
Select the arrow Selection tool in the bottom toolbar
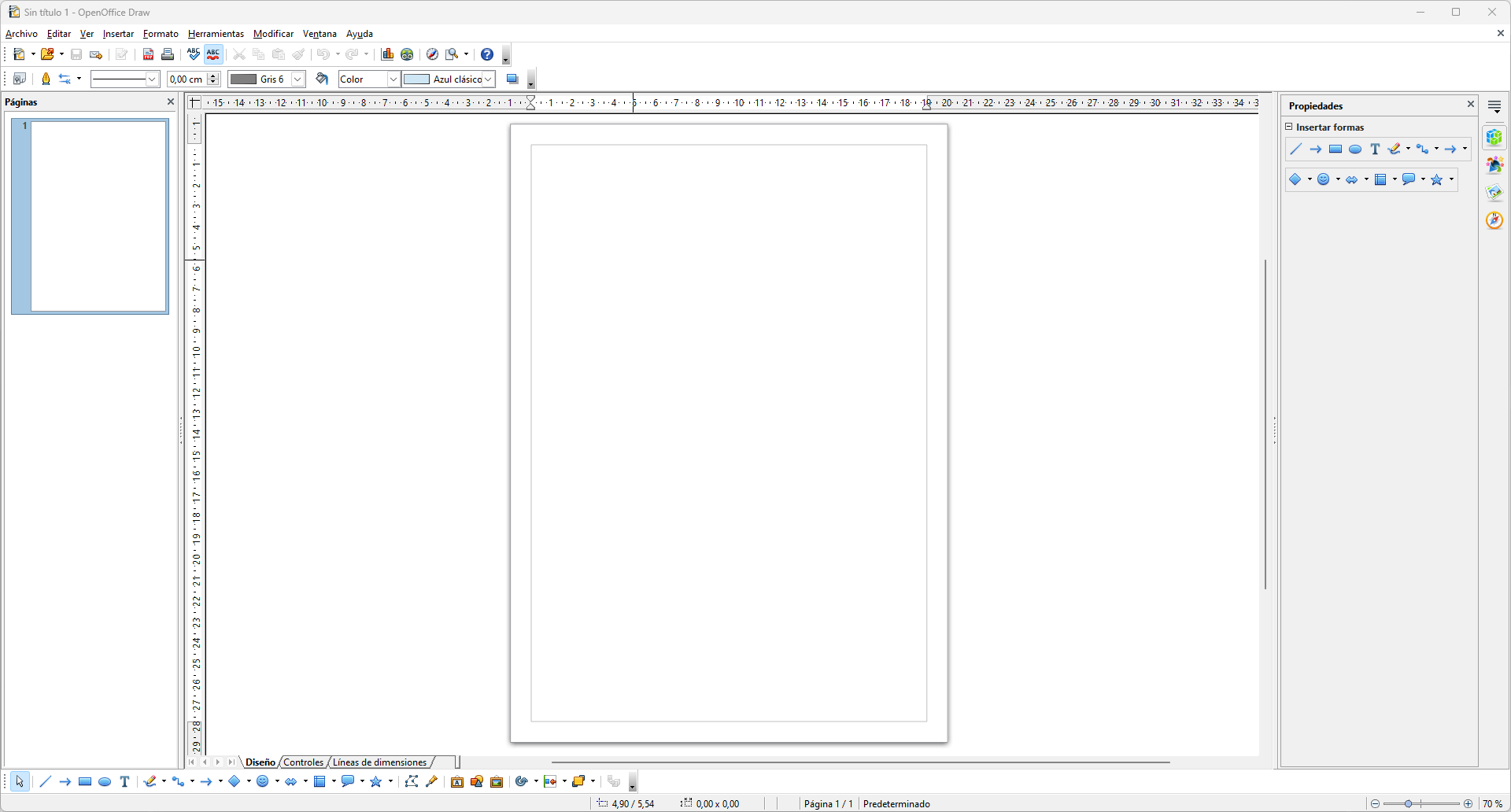click(x=20, y=781)
